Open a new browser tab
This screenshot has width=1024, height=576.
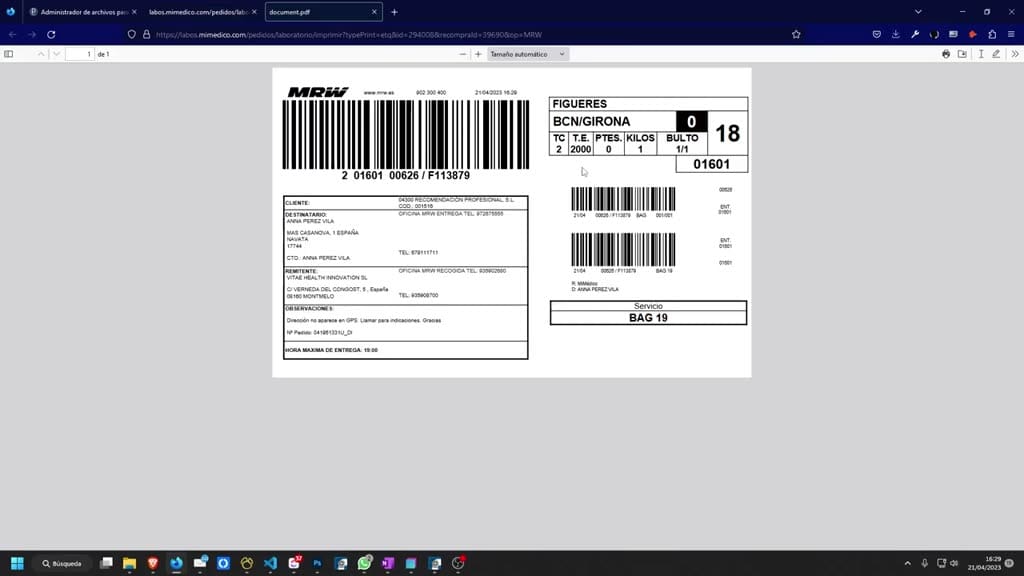394,12
